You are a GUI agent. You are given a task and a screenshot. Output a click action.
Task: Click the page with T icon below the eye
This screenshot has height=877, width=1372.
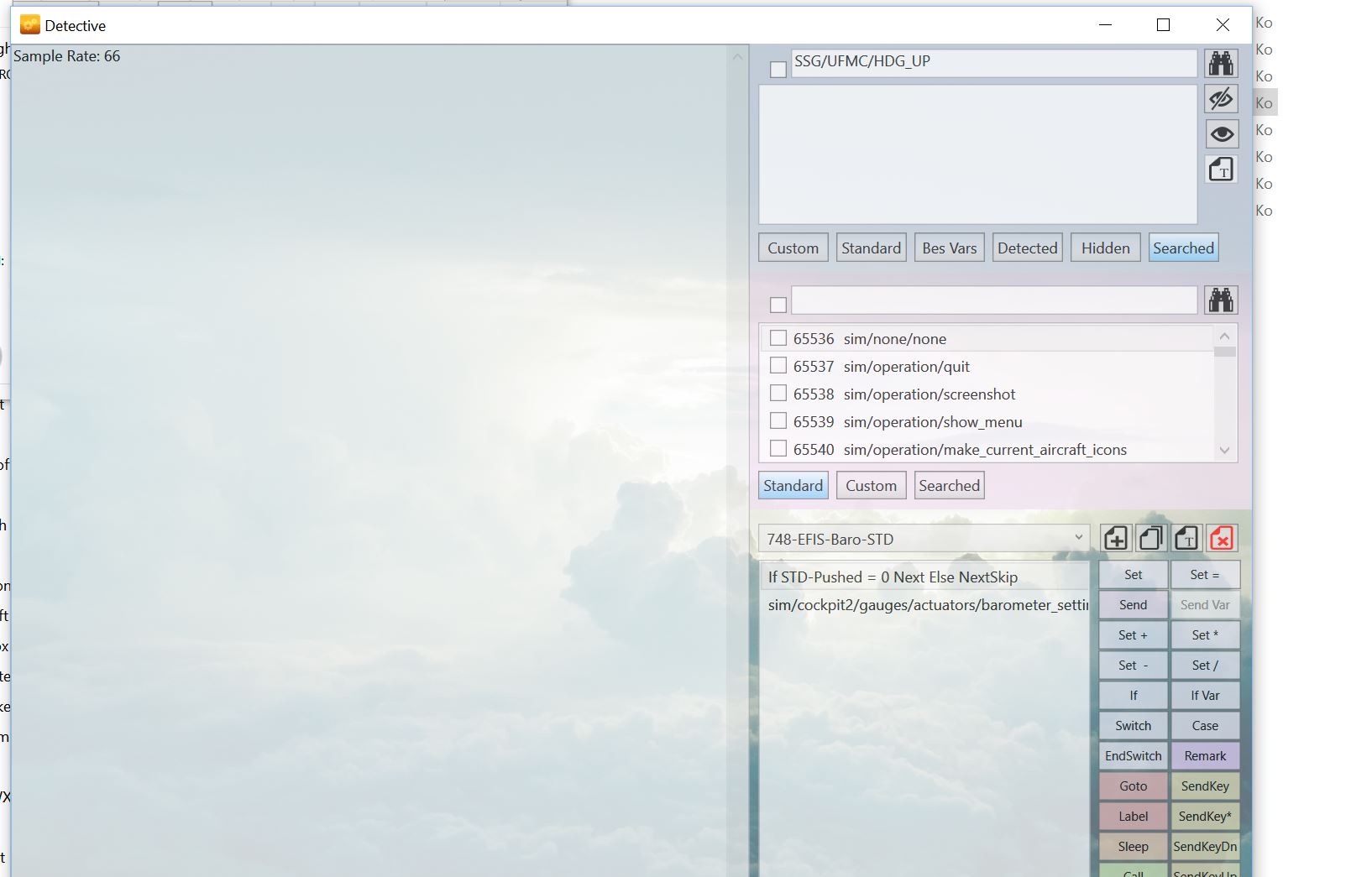[1221, 170]
